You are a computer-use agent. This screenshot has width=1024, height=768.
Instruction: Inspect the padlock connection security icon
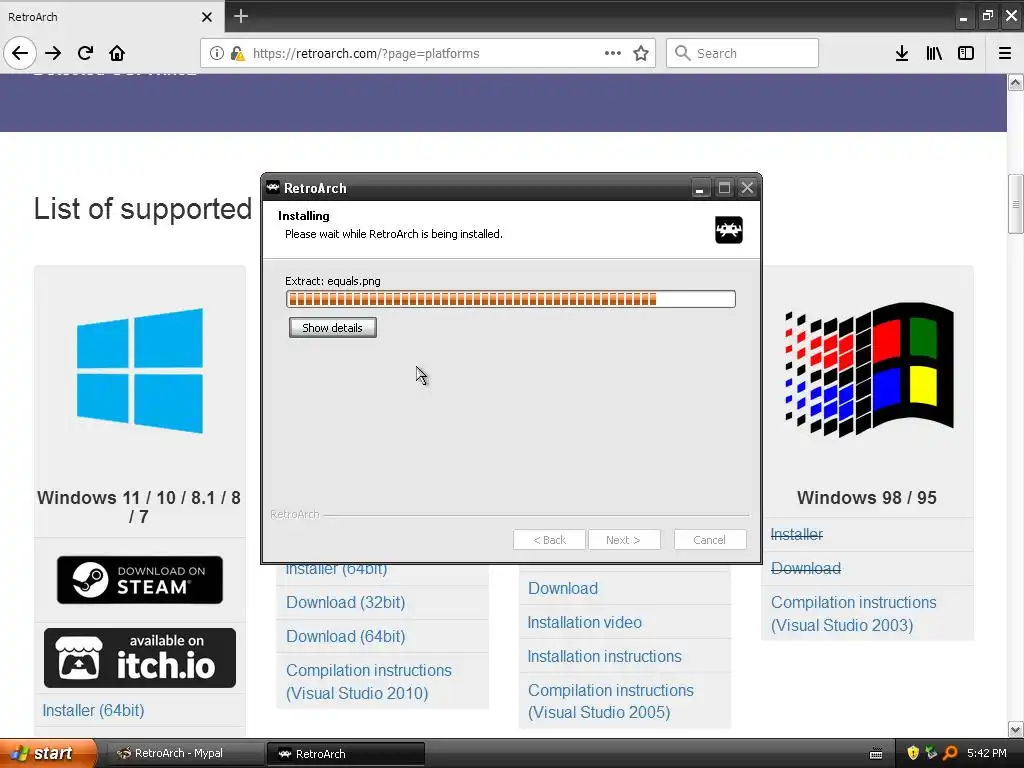coord(238,54)
